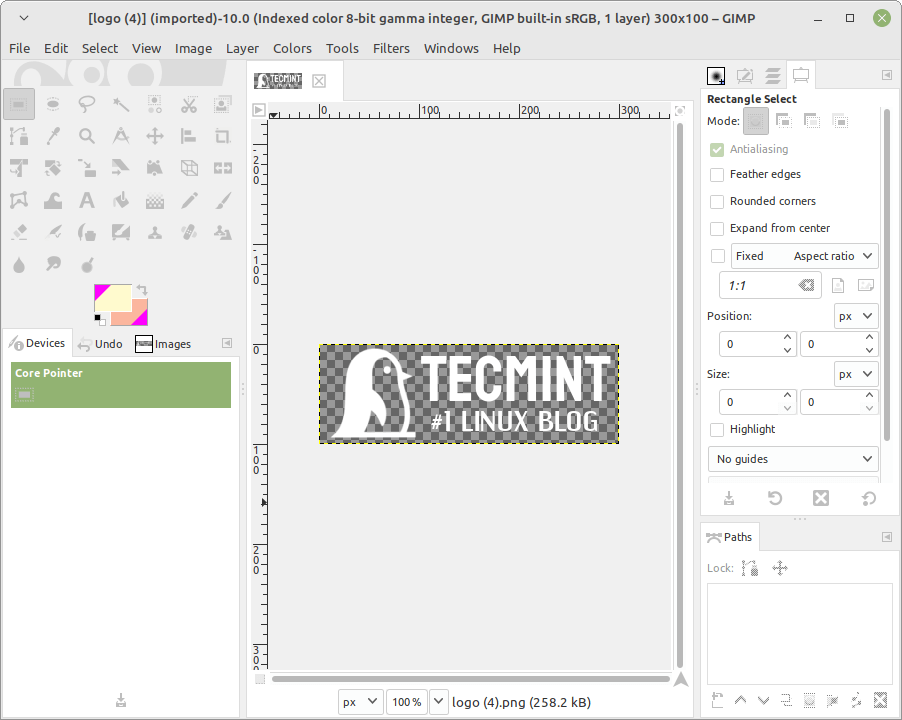Activate the Scissors Select tool
Viewport: 902px width, 720px height.
coord(188,103)
